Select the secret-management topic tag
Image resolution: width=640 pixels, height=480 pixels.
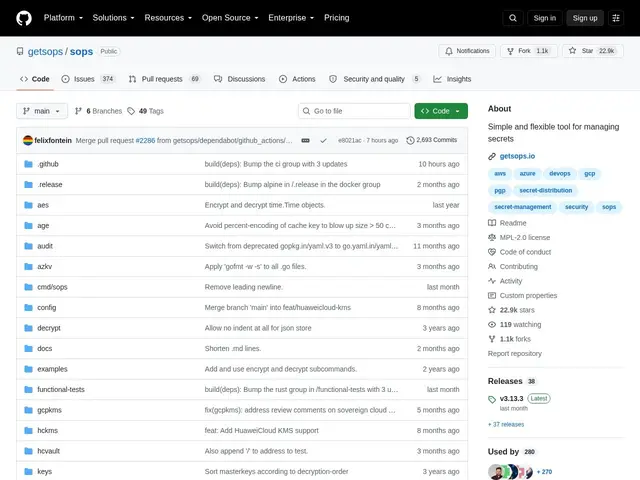coord(522,207)
